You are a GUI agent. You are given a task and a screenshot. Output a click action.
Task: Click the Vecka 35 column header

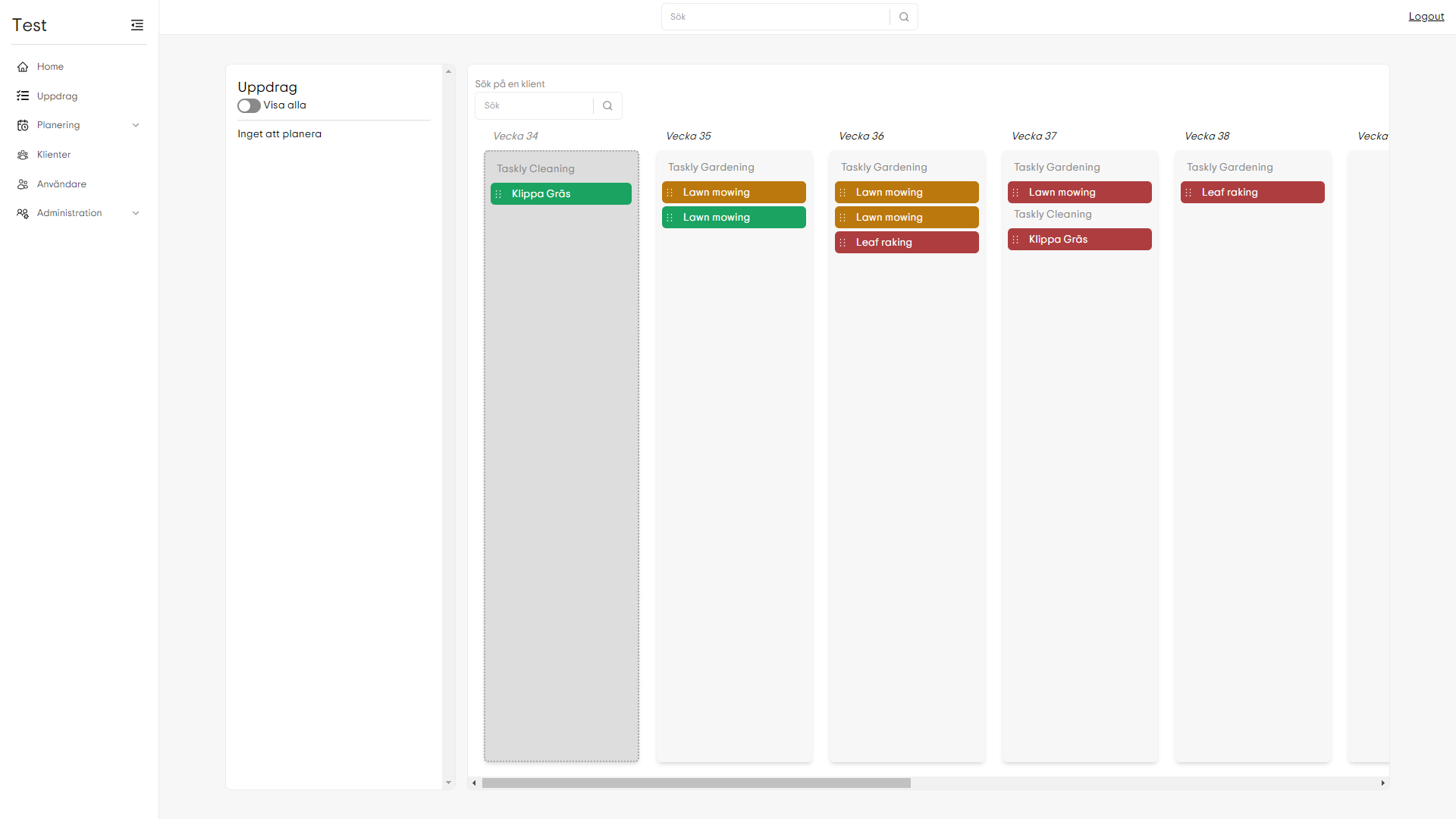689,136
